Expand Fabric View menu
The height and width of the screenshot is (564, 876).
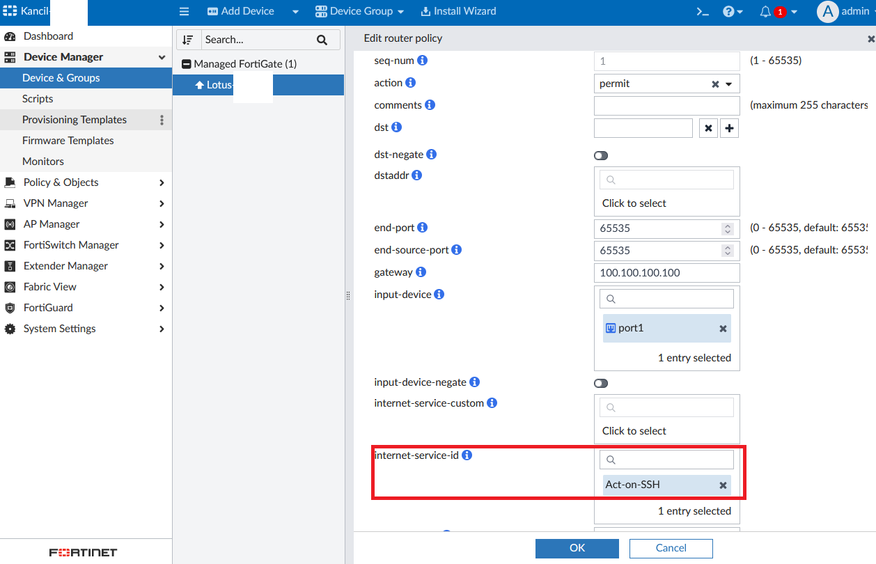click(161, 287)
